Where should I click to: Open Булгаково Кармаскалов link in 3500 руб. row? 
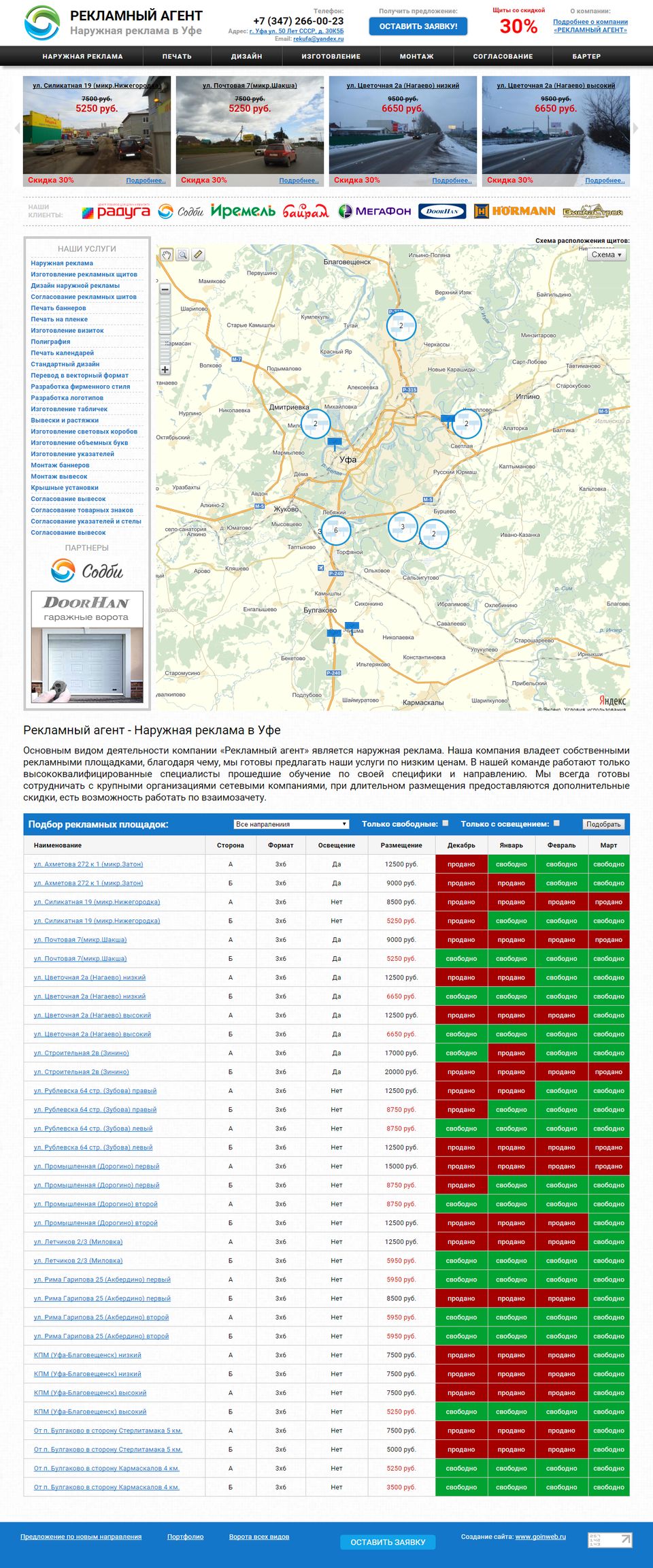coord(107,1488)
